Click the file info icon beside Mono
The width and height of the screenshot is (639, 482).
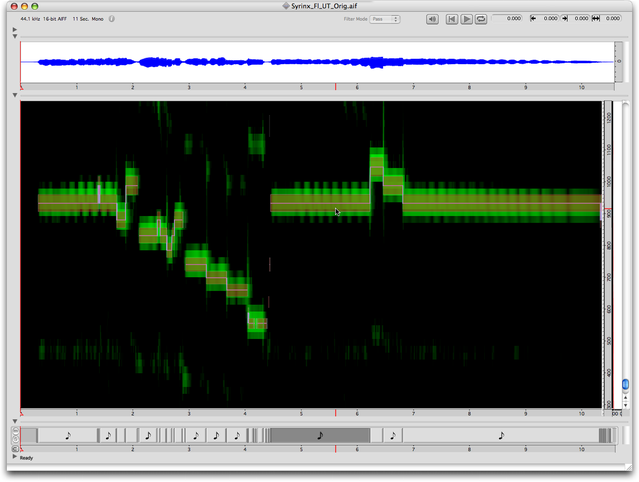[x=112, y=19]
